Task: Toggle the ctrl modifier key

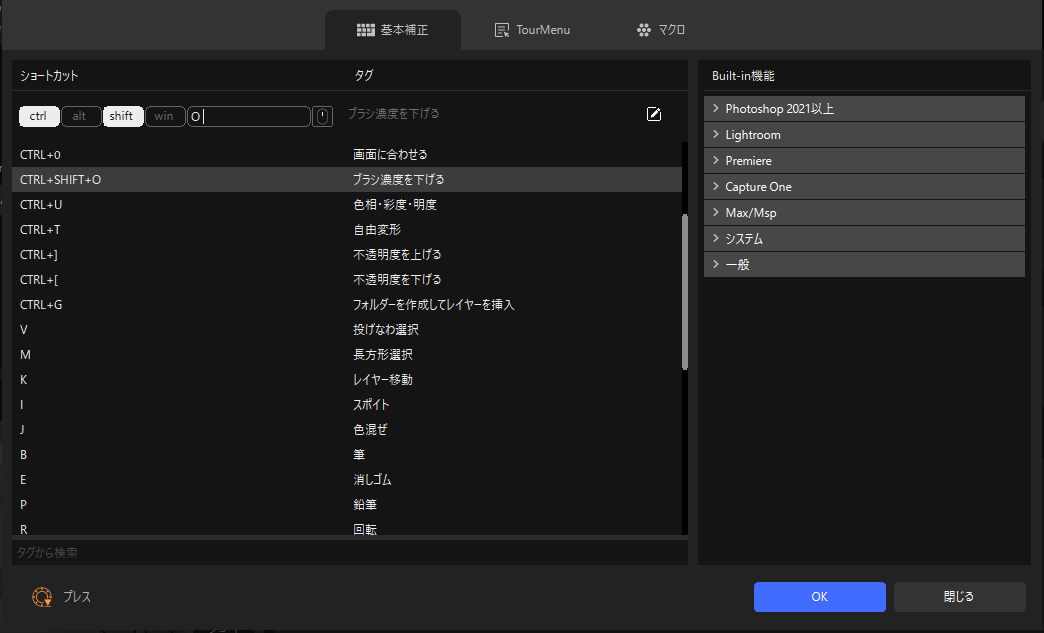Action: pos(39,116)
